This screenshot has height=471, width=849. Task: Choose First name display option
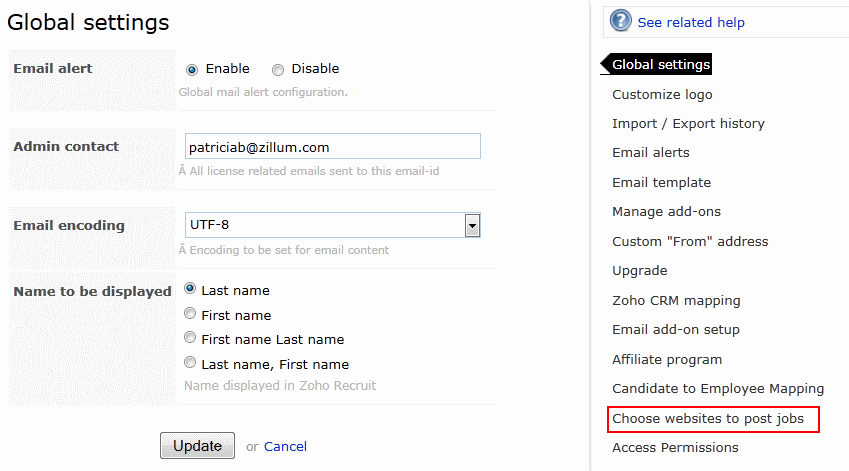tap(190, 314)
